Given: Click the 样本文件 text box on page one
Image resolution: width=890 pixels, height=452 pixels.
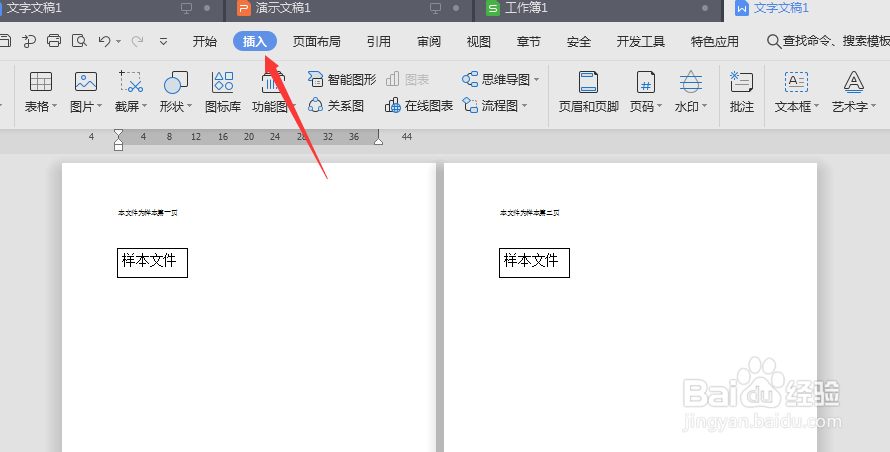Looking at the screenshot, I should pos(152,263).
